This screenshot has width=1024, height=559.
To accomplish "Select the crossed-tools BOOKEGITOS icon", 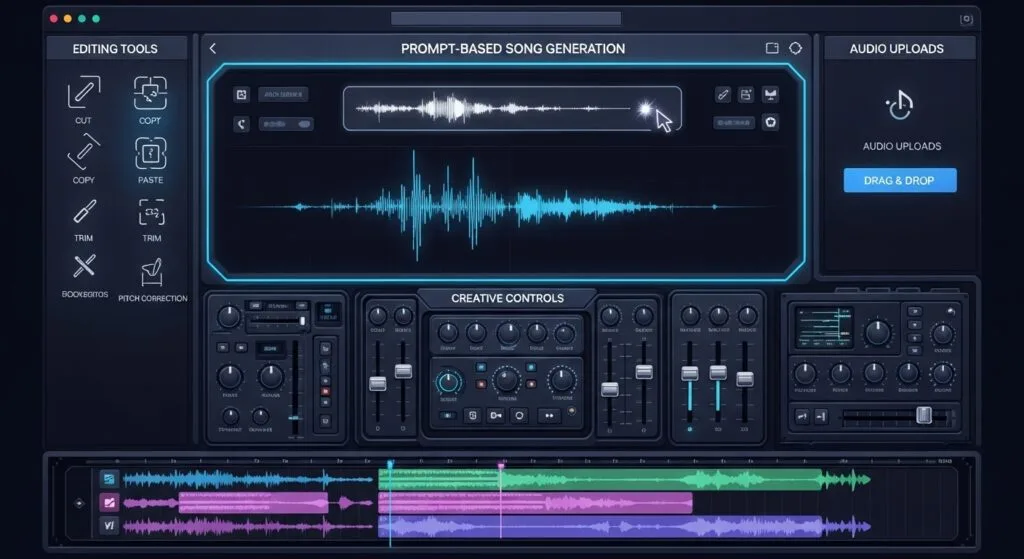I will [84, 266].
